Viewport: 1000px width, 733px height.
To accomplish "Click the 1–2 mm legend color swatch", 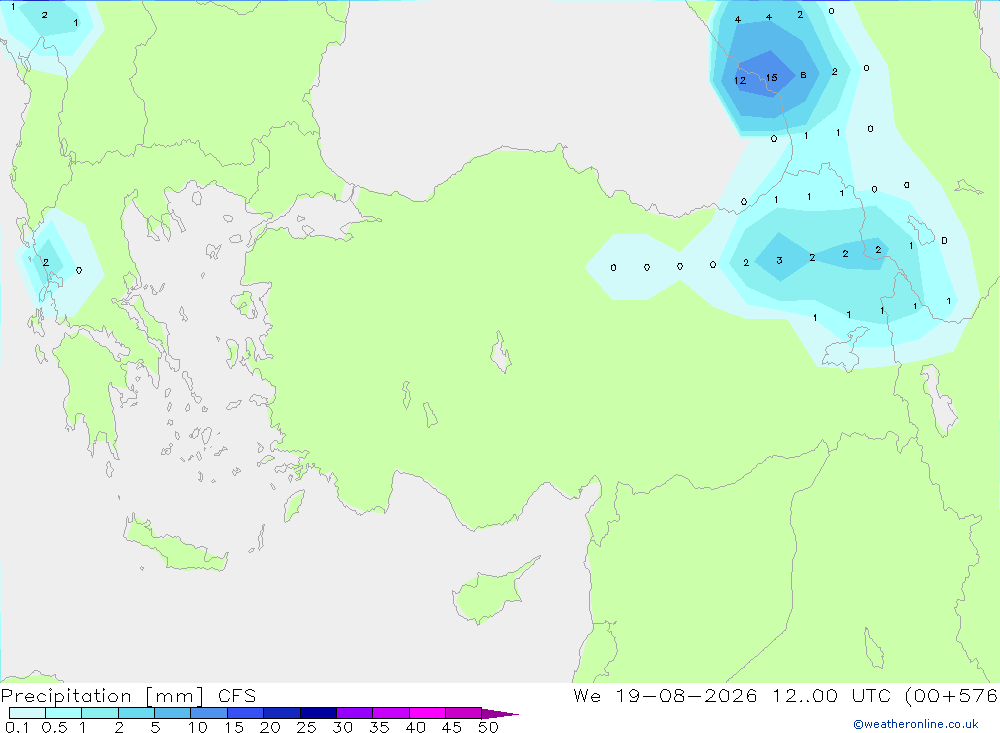I will click(100, 713).
